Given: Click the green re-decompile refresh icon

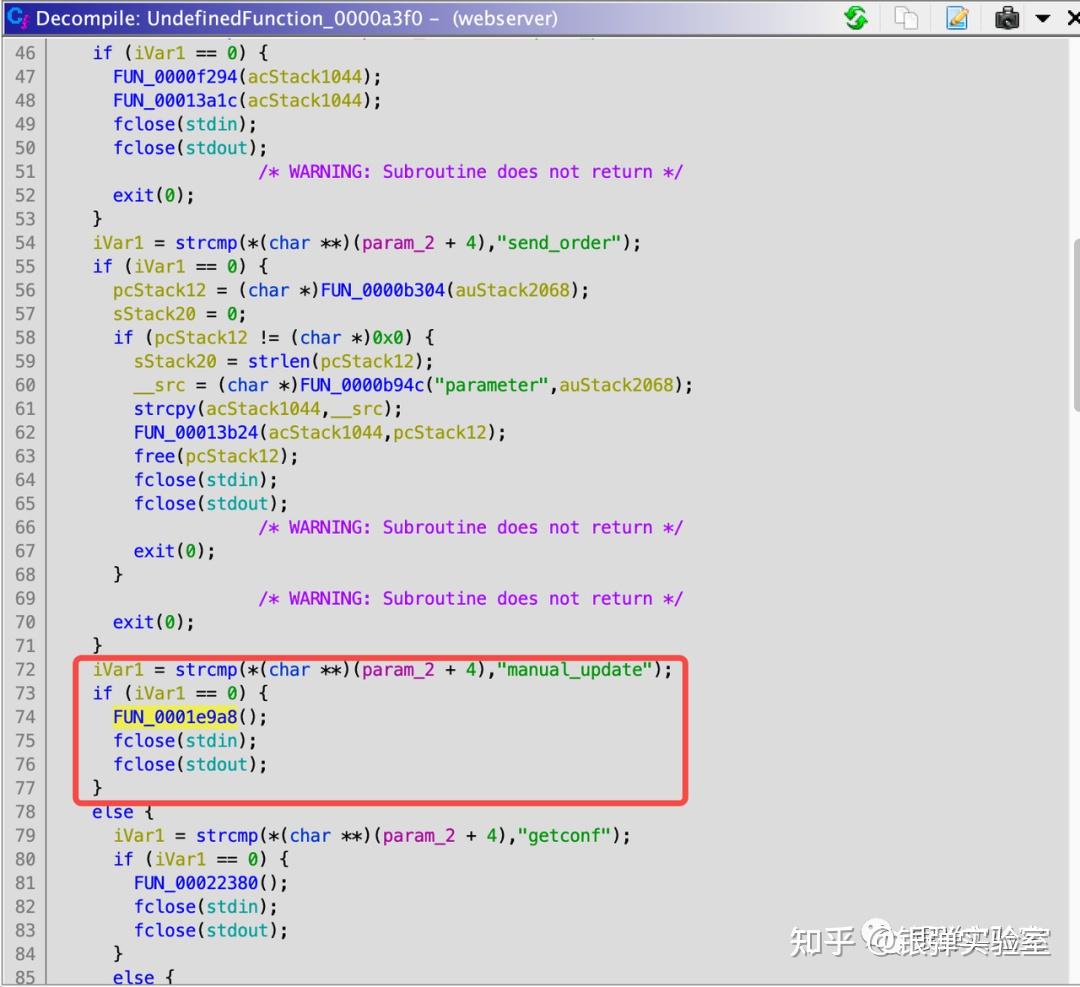Looking at the screenshot, I should pyautogui.click(x=855, y=18).
